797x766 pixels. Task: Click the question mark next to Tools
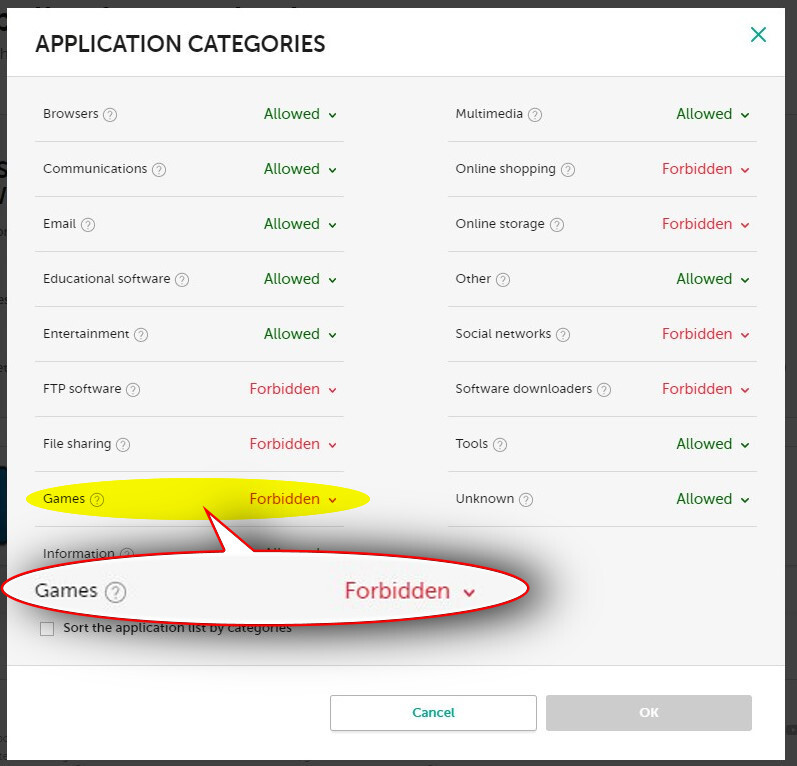[500, 445]
